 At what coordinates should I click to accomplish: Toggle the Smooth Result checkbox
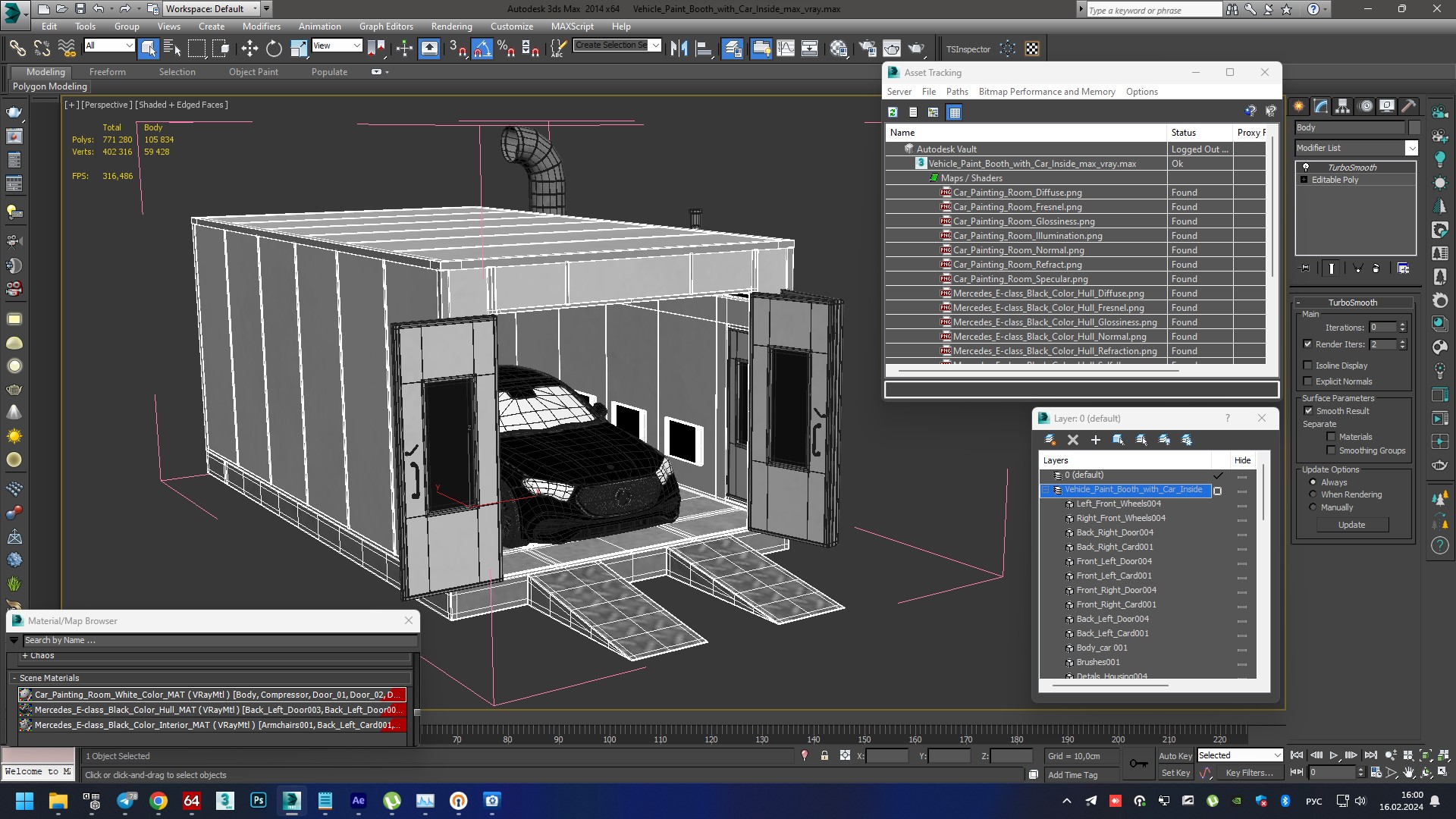pos(1308,411)
